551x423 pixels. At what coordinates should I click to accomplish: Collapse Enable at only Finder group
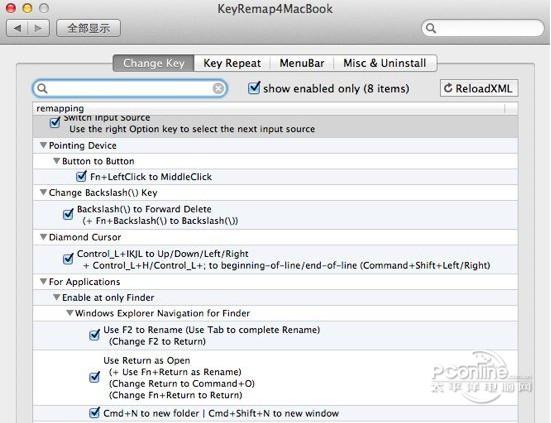(56, 297)
